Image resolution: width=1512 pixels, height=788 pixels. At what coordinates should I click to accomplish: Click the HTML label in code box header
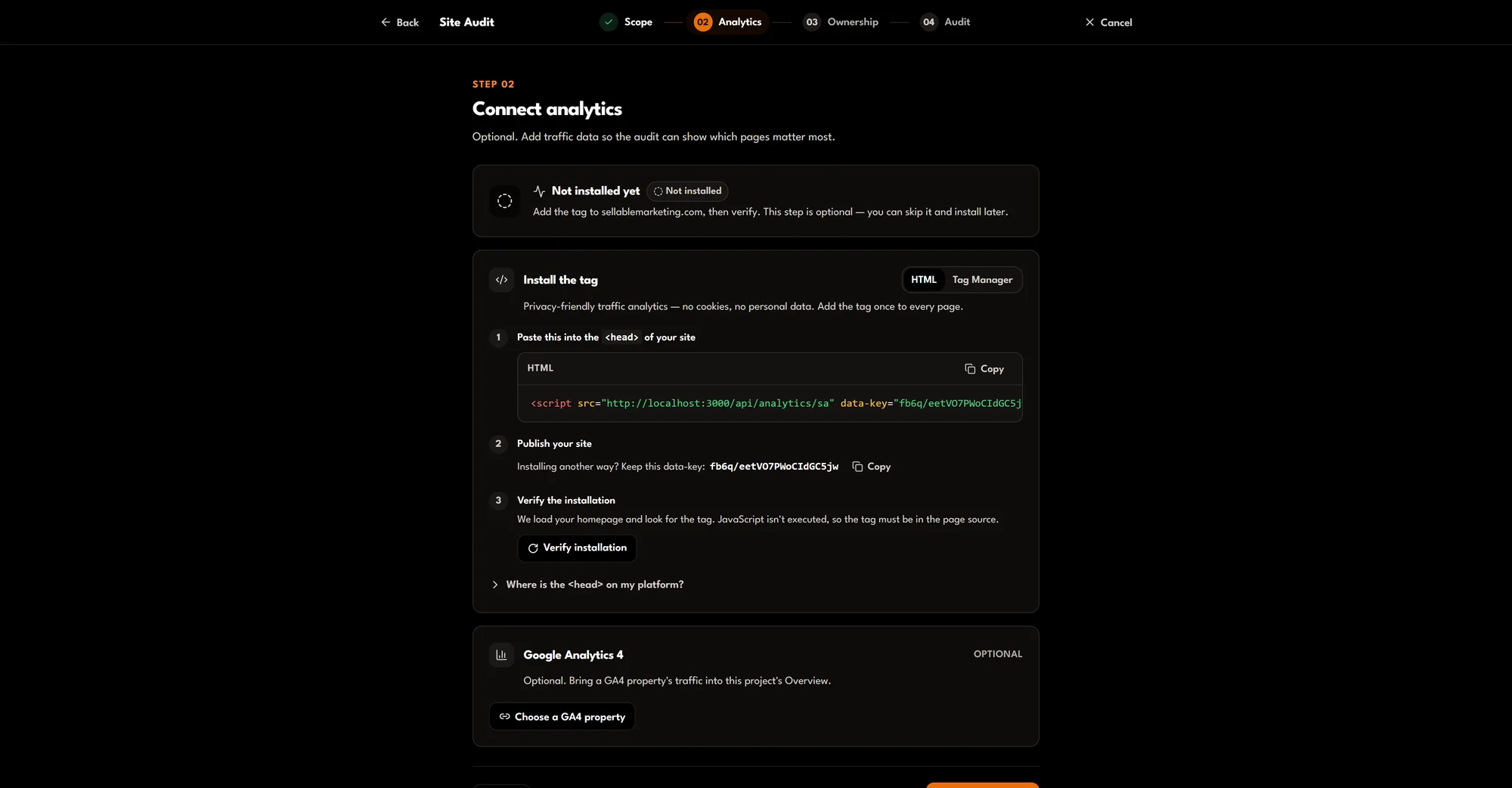(540, 368)
